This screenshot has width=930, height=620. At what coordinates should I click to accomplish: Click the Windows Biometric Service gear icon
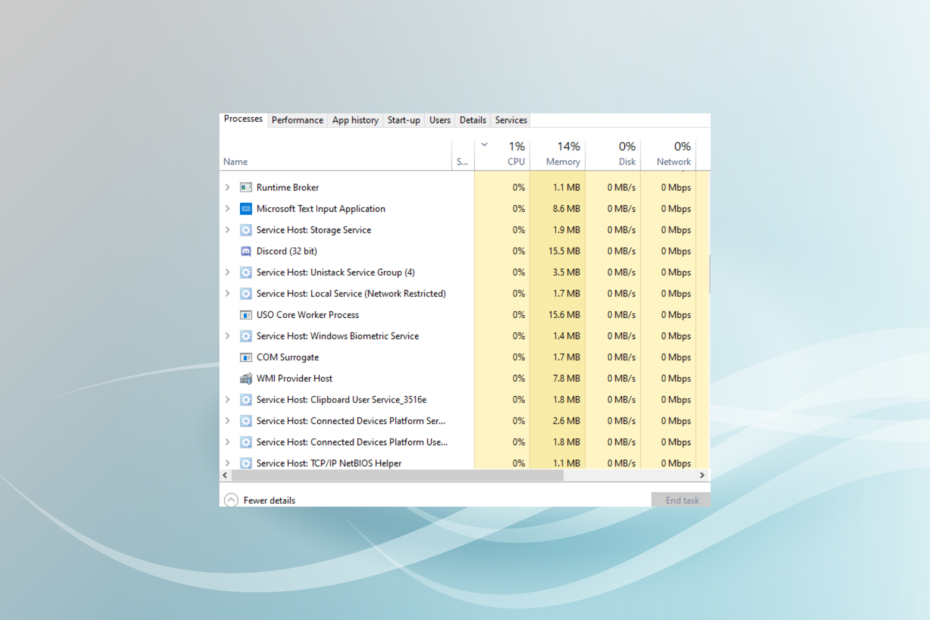[x=246, y=336]
